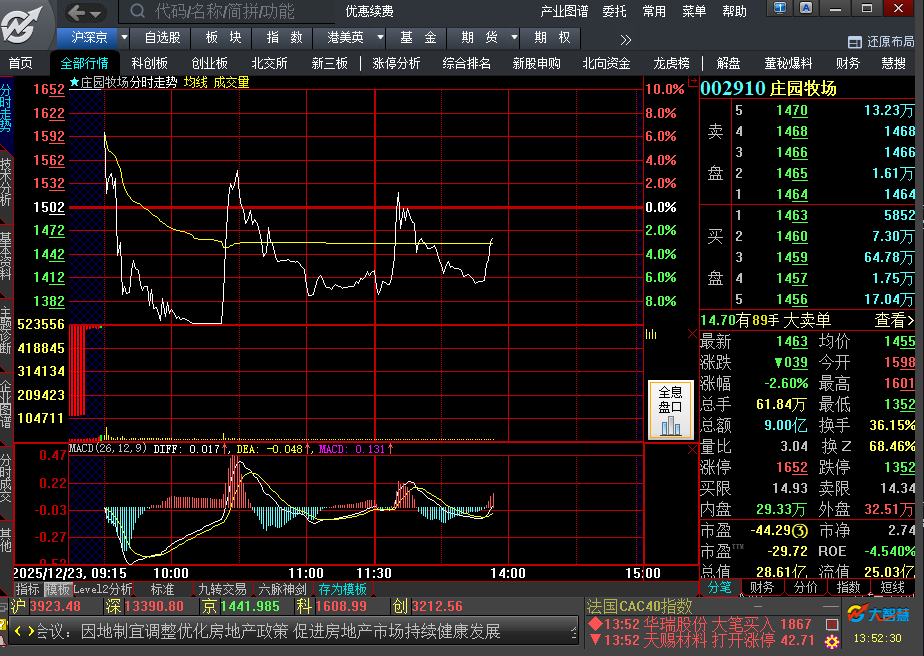Open the history dropdown beside the back arrow
This screenshot has height=656, width=924.
pyautogui.click(x=96, y=13)
